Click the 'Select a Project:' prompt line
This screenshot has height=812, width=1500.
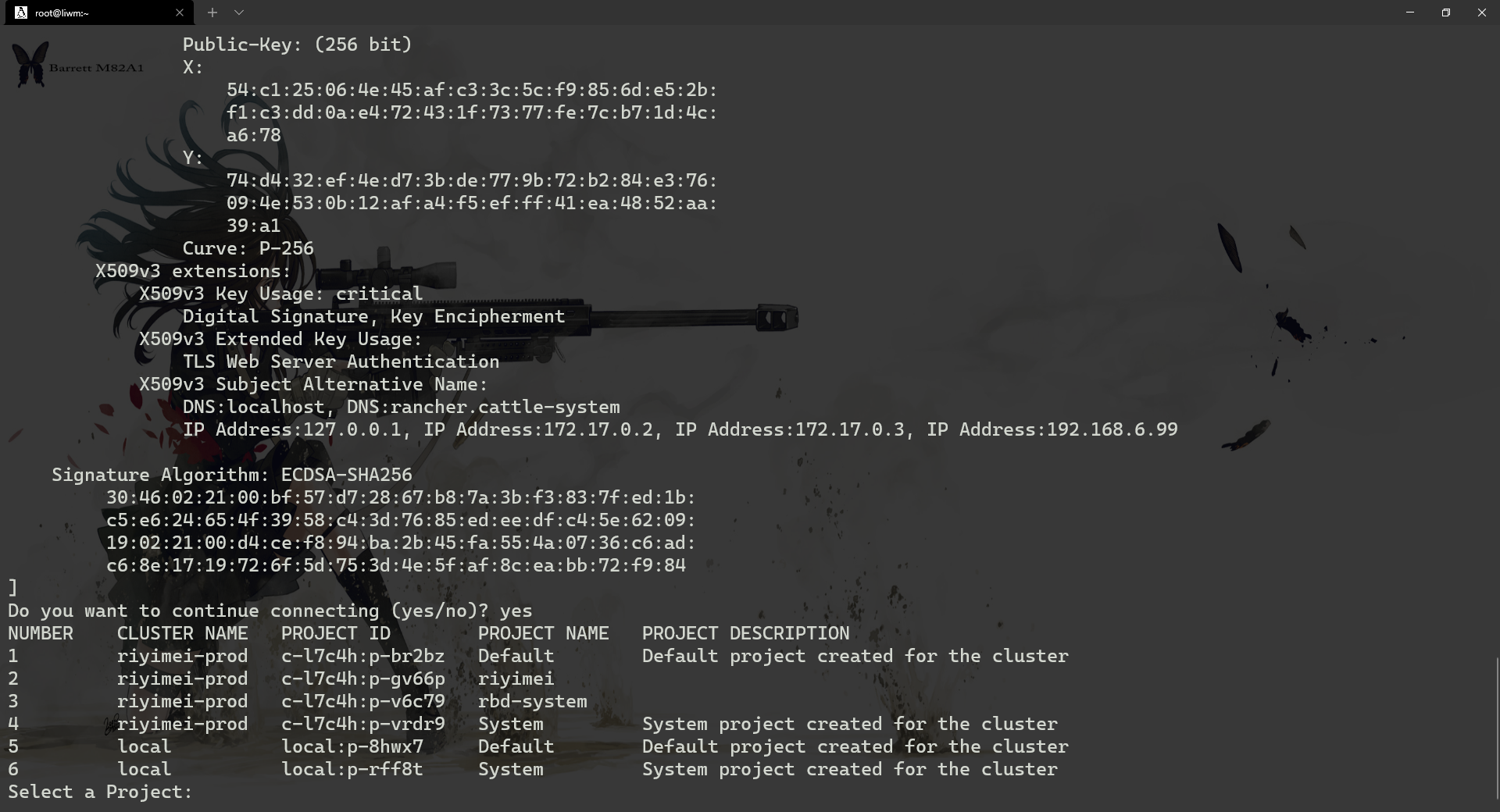(x=100, y=792)
